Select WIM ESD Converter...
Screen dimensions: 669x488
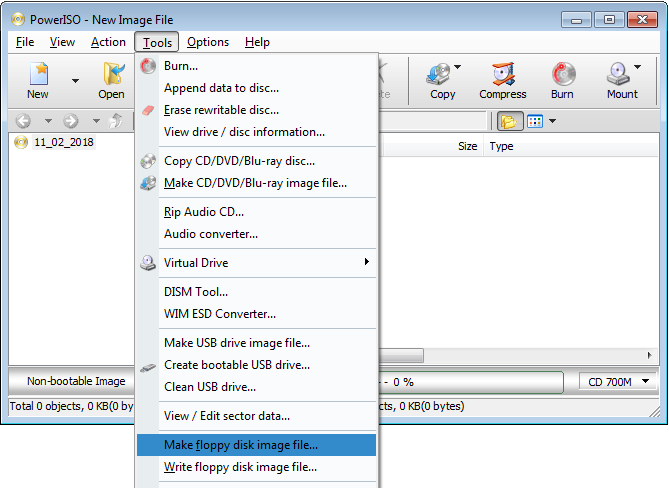tap(256, 314)
